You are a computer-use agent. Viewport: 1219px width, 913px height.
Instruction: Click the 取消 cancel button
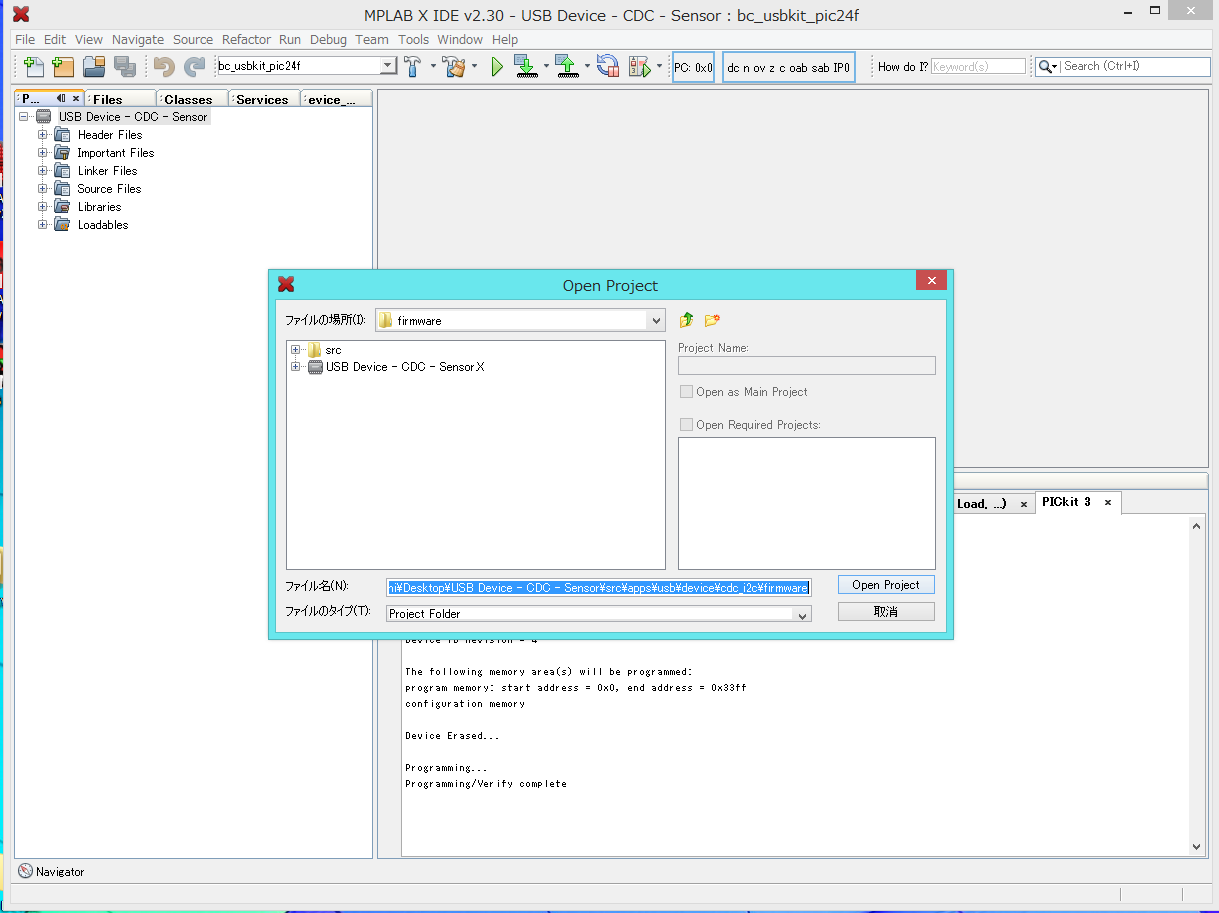tap(885, 612)
